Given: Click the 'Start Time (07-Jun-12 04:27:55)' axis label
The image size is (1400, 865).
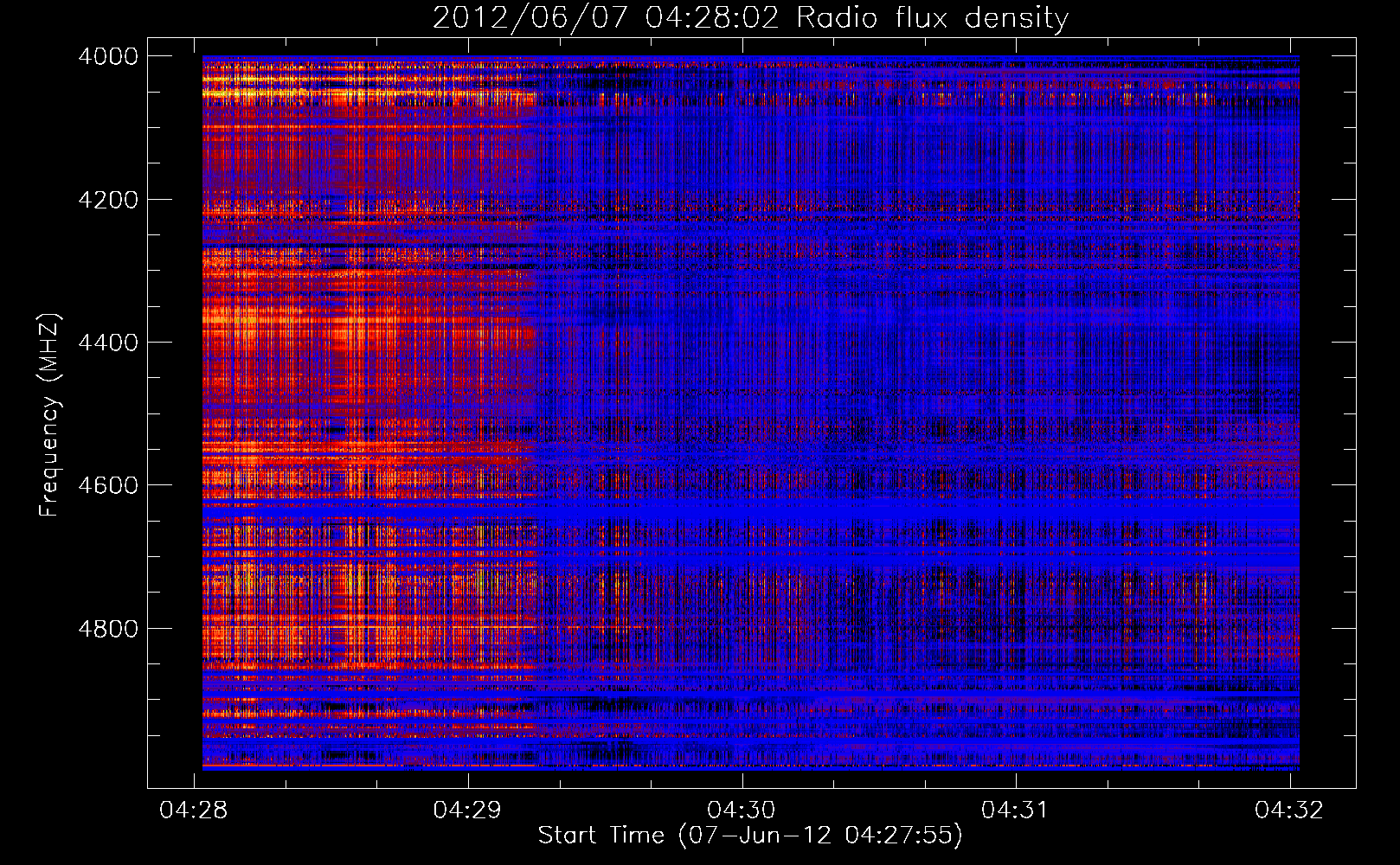Looking at the screenshot, I should tap(750, 836).
